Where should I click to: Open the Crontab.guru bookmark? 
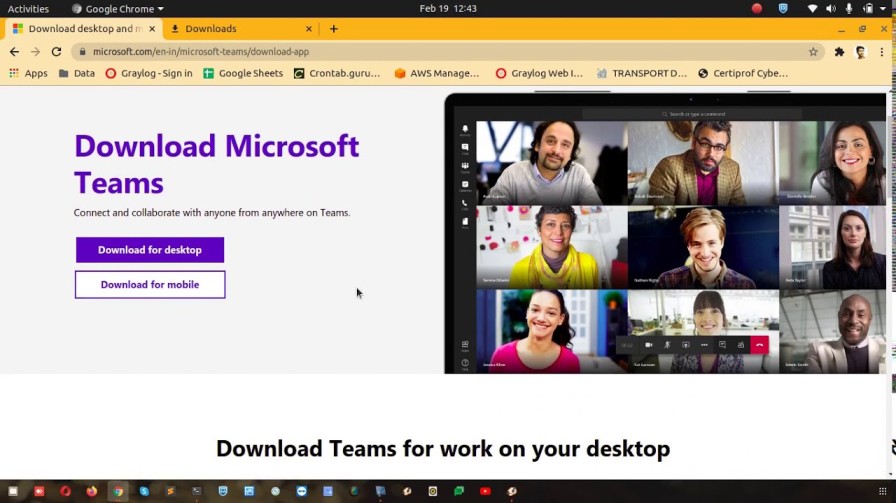coord(337,73)
